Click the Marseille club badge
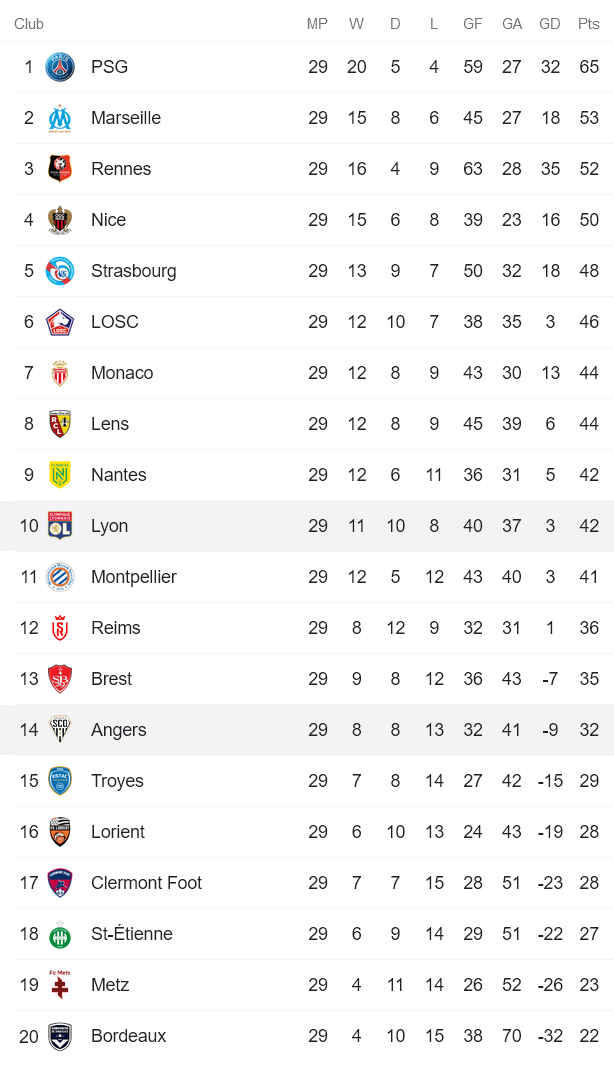Screen dimensions: 614x1066 pyautogui.click(x=59, y=118)
